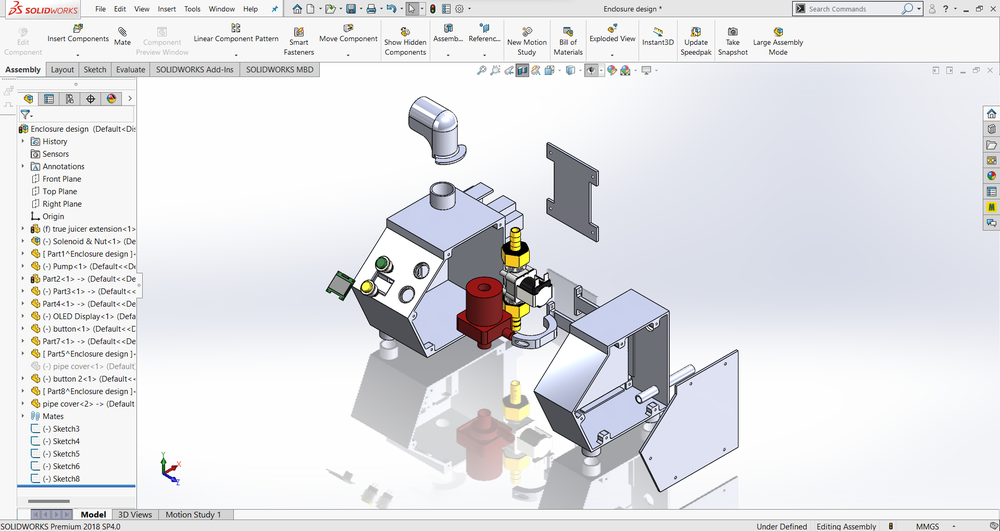Open the PropertyManager tab icon
The image size is (1000, 531).
(48, 99)
